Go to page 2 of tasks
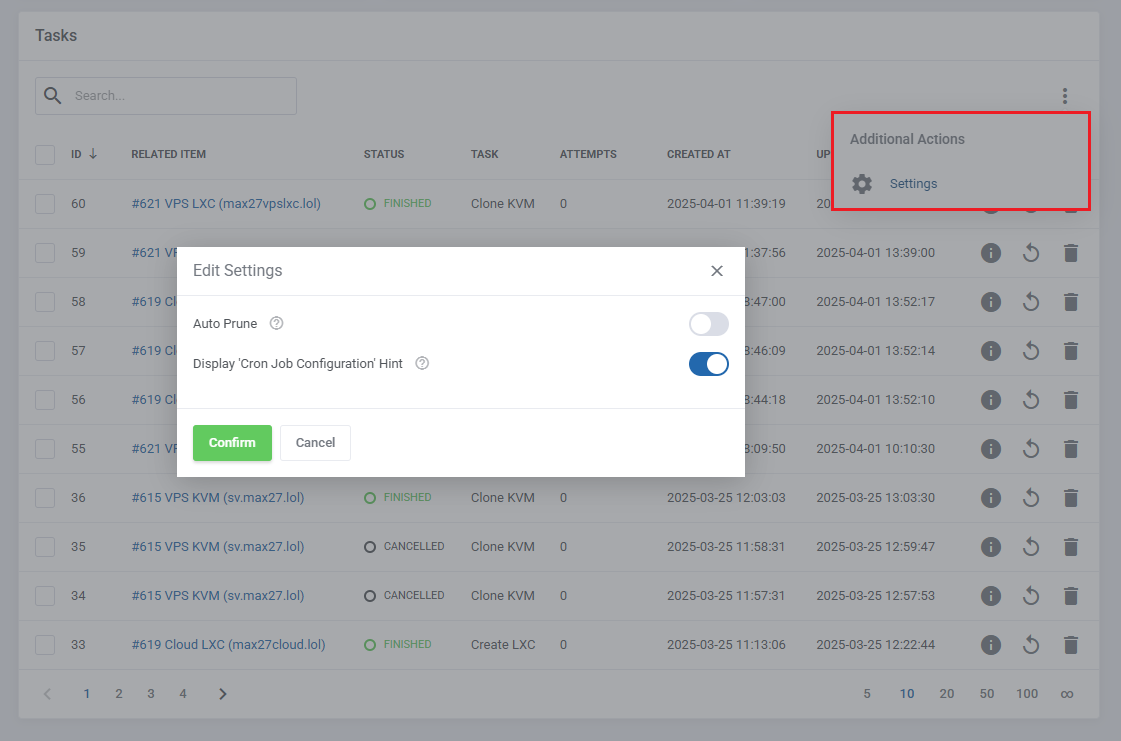This screenshot has width=1121, height=741. pos(119,694)
